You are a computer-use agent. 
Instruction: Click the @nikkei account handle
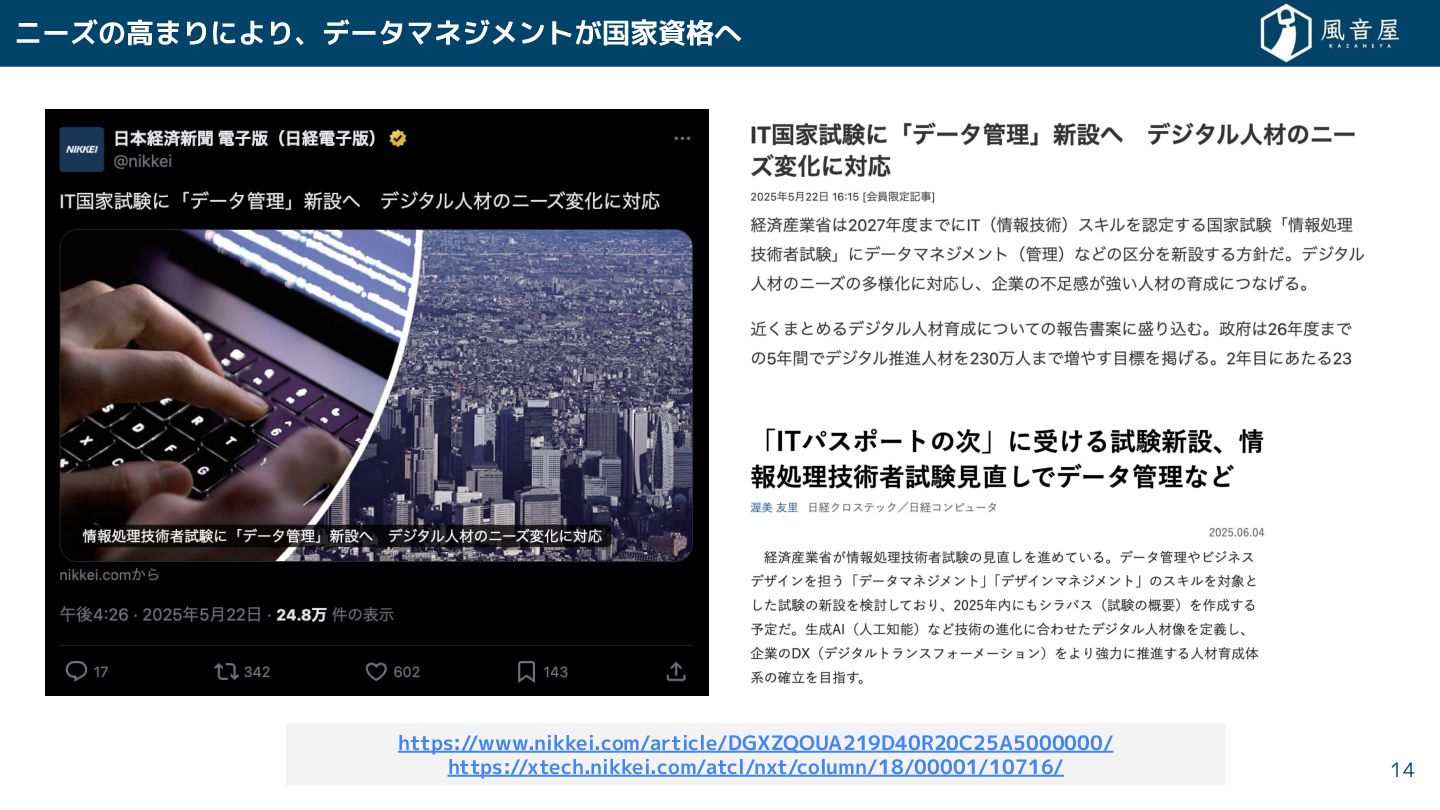click(x=143, y=161)
